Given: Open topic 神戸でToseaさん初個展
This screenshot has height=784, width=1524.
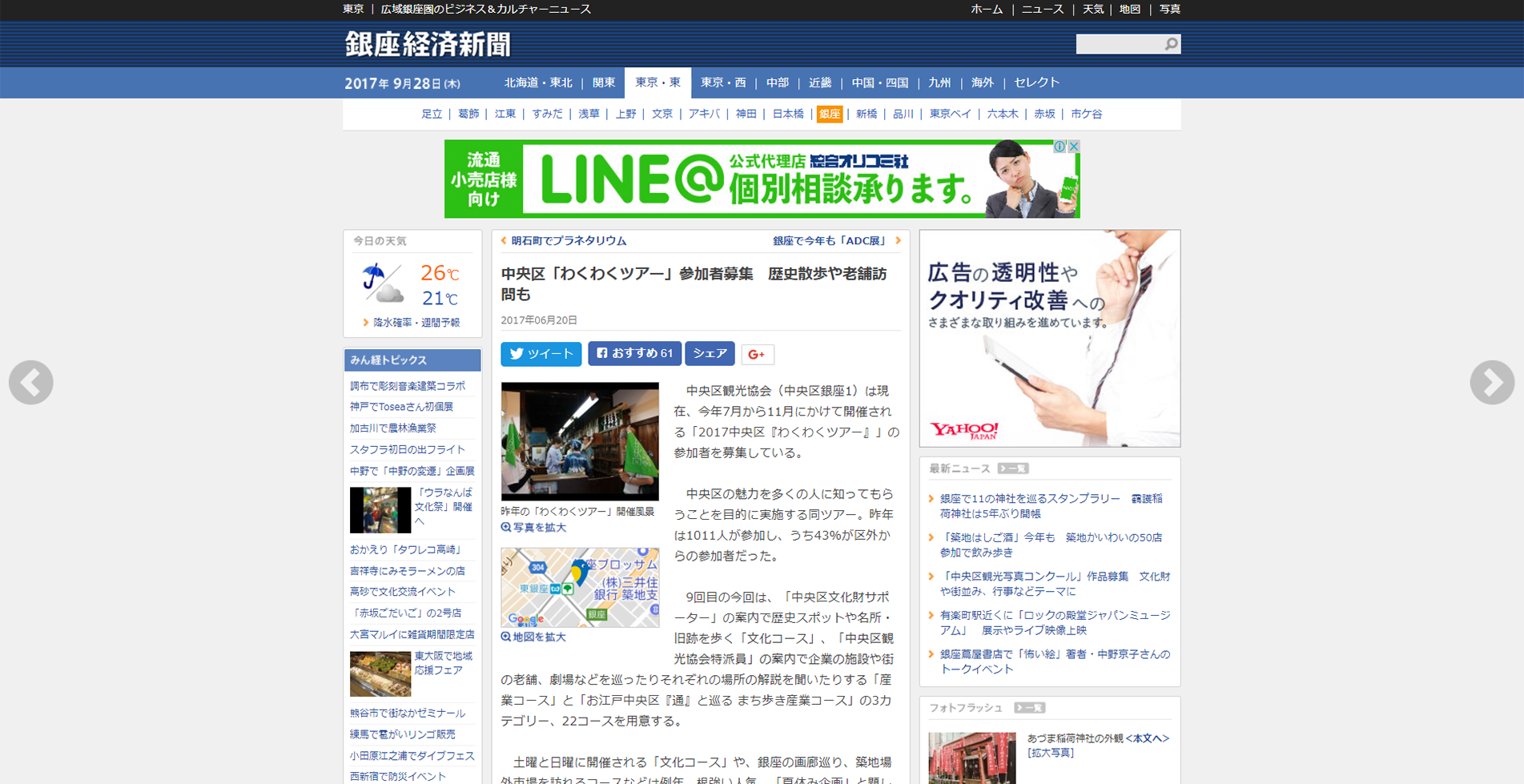Looking at the screenshot, I should click(401, 407).
